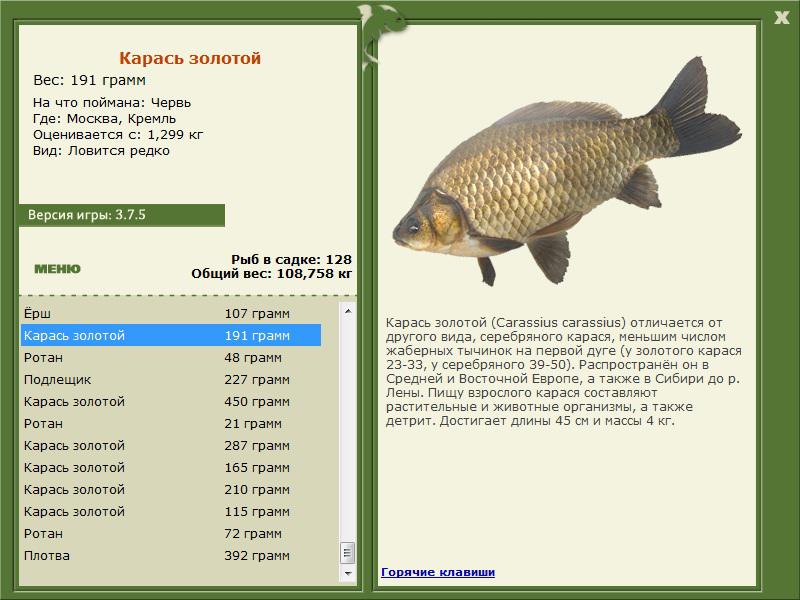Select the Ротан 72 грамм row
Screen dimensions: 800x600
(x=171, y=533)
